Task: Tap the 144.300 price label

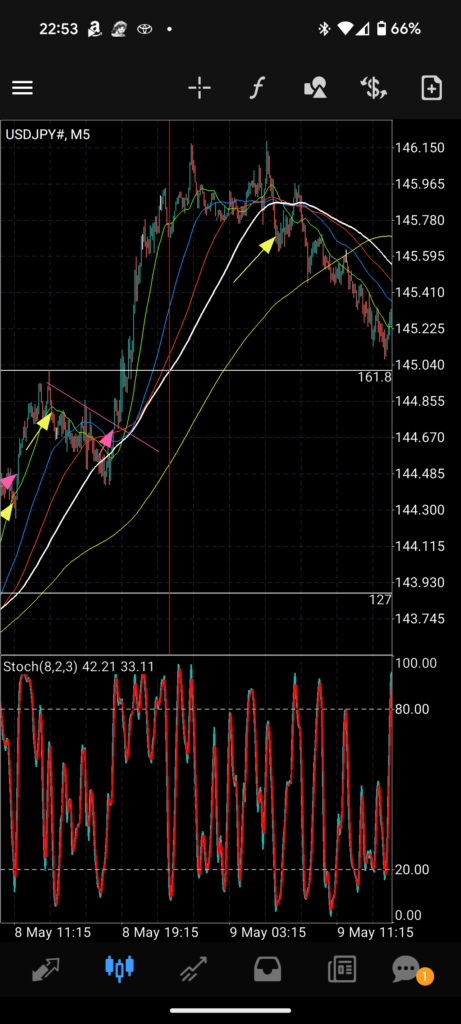Action: 420,509
